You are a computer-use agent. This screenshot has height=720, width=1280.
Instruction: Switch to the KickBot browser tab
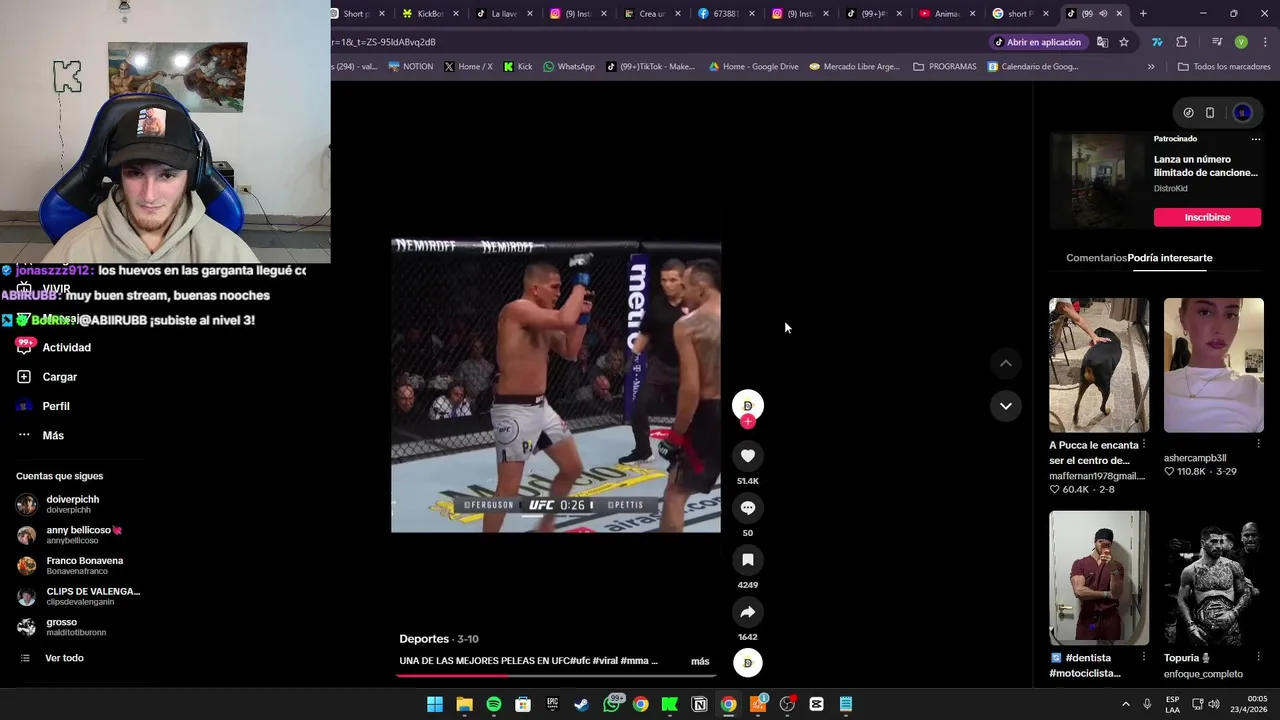(431, 14)
